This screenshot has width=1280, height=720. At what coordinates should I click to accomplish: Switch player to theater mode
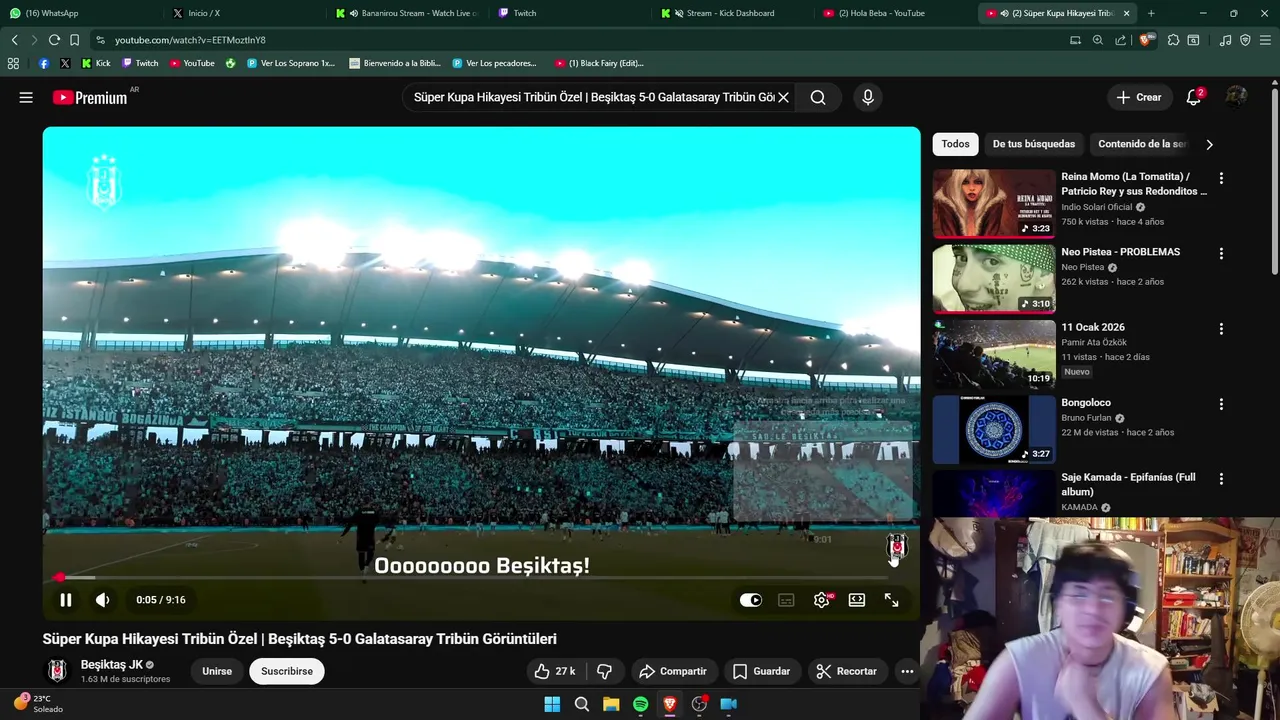pyautogui.click(x=857, y=600)
